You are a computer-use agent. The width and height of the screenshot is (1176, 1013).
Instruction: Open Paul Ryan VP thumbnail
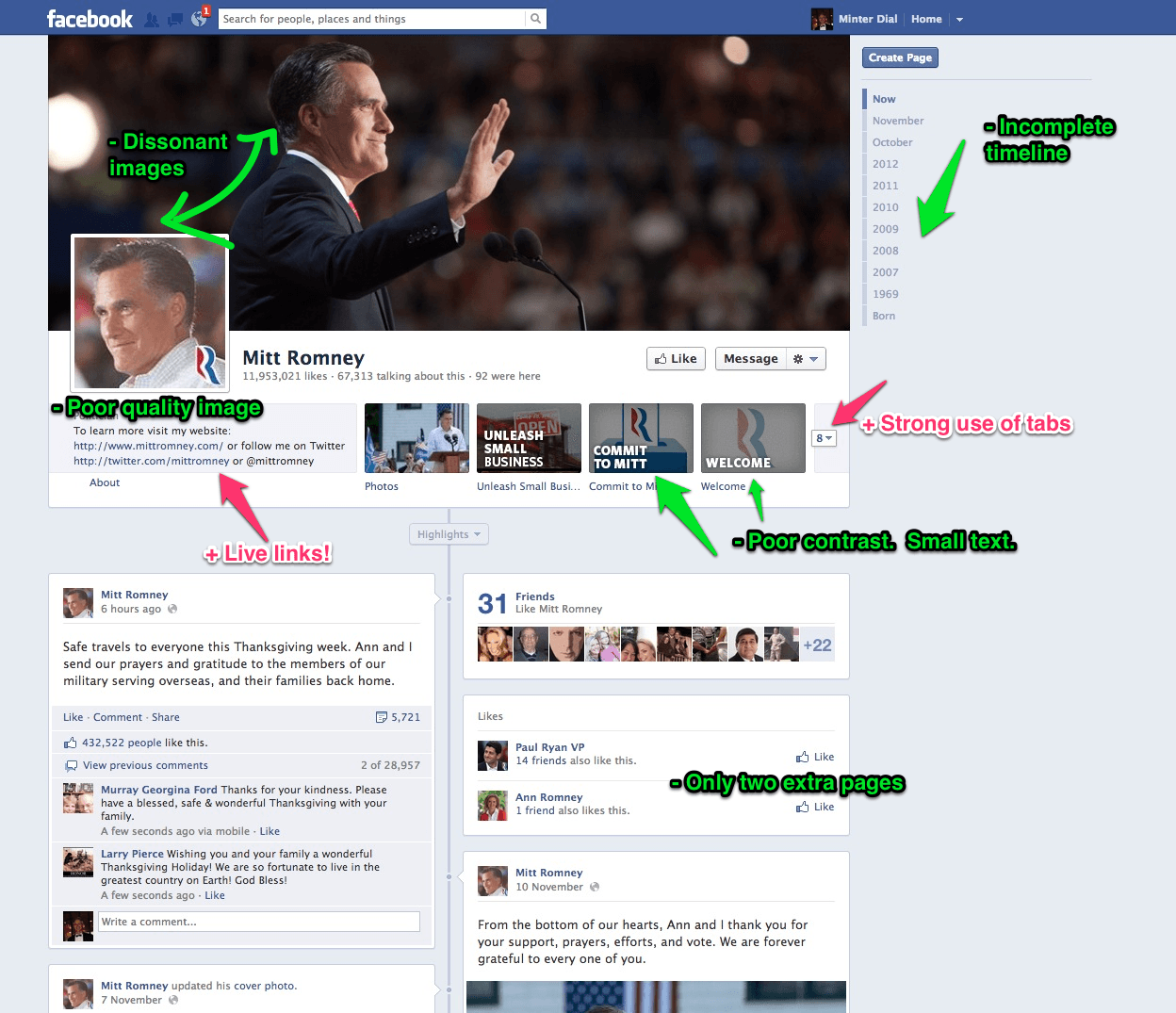point(493,756)
